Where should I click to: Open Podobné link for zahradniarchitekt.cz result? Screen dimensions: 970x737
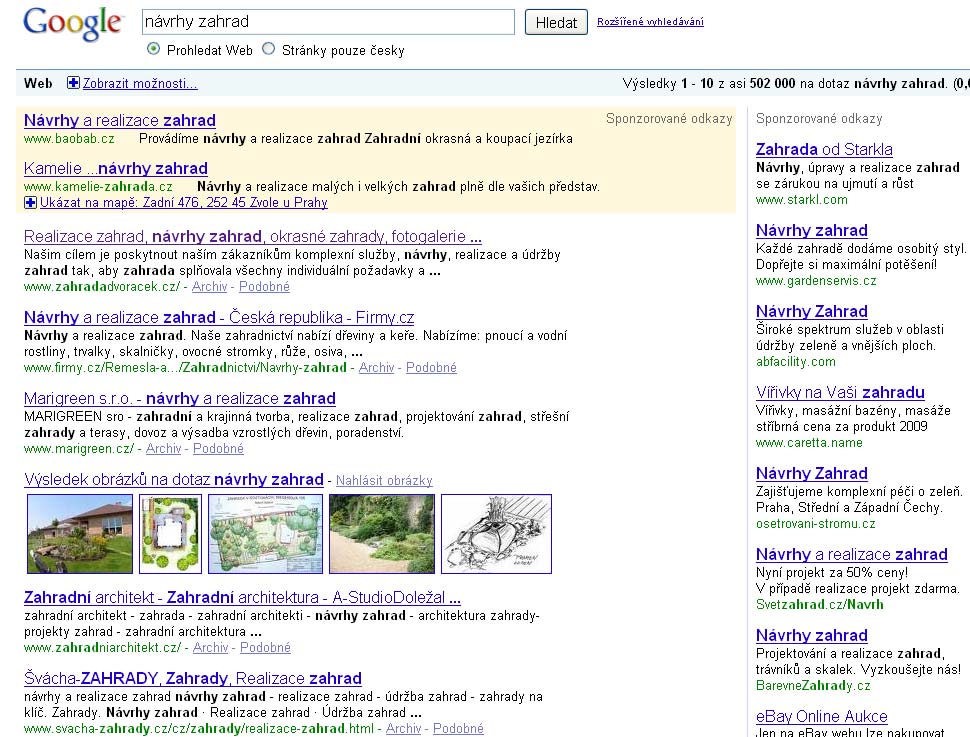265,647
